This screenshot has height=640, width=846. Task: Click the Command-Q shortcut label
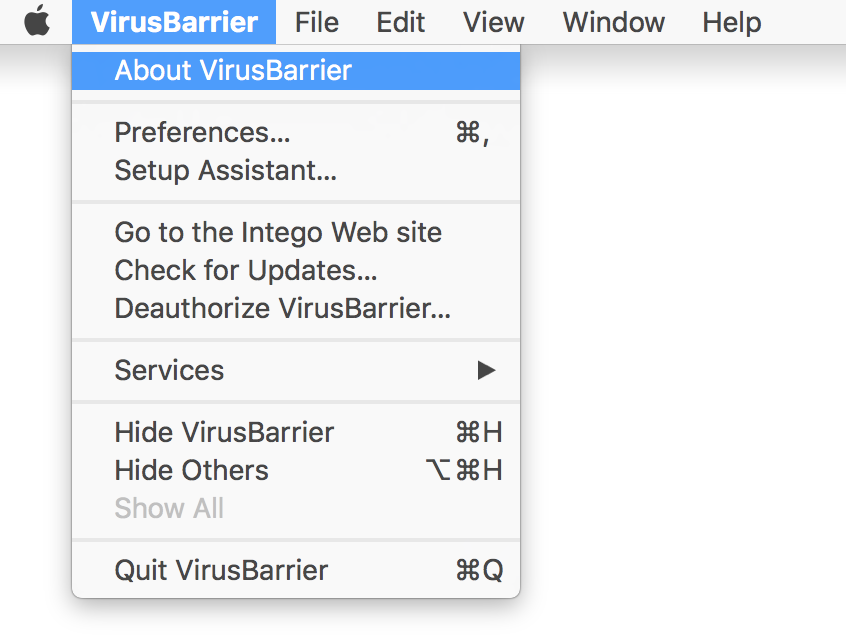[x=480, y=570]
